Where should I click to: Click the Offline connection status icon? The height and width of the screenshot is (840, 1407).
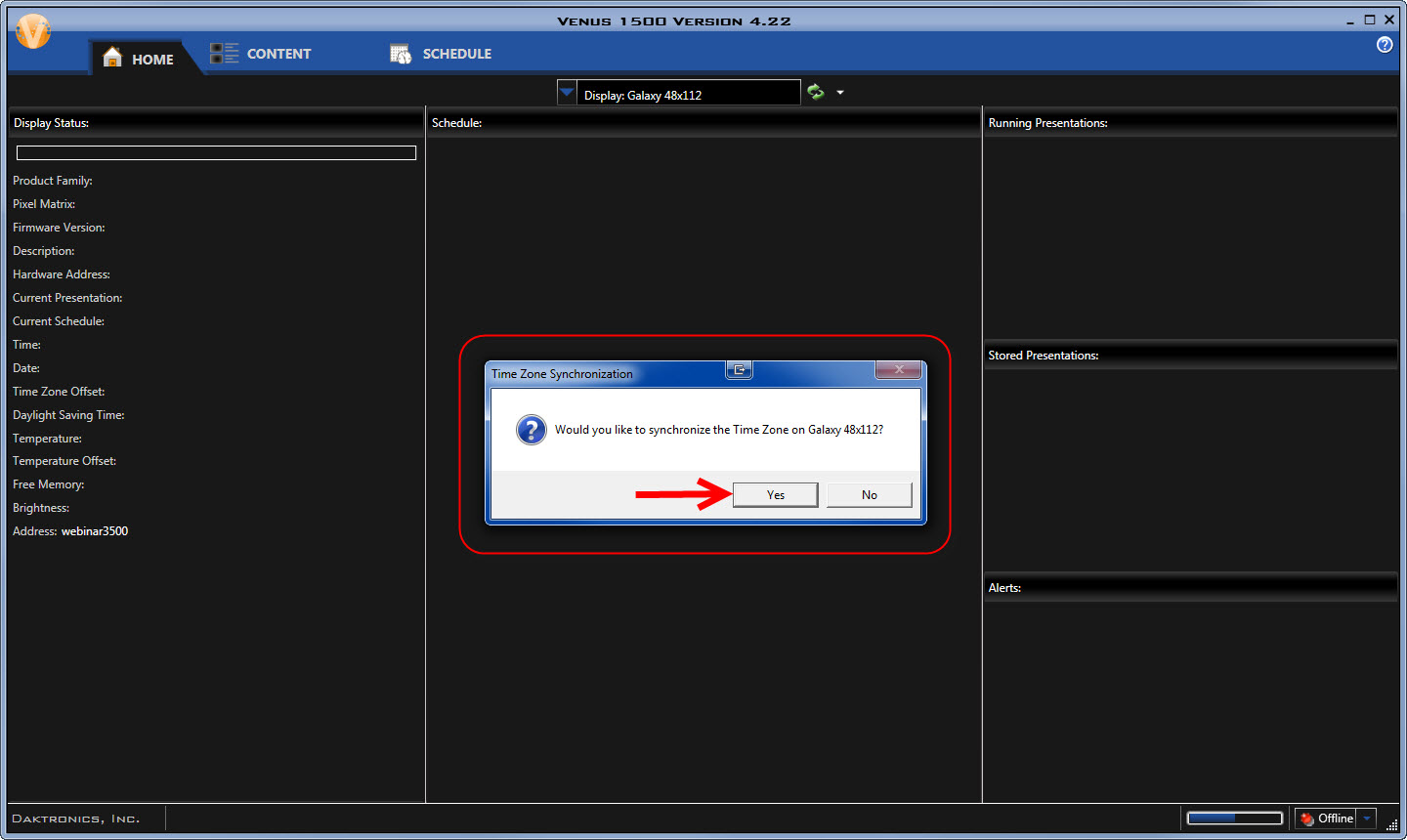(x=1307, y=819)
